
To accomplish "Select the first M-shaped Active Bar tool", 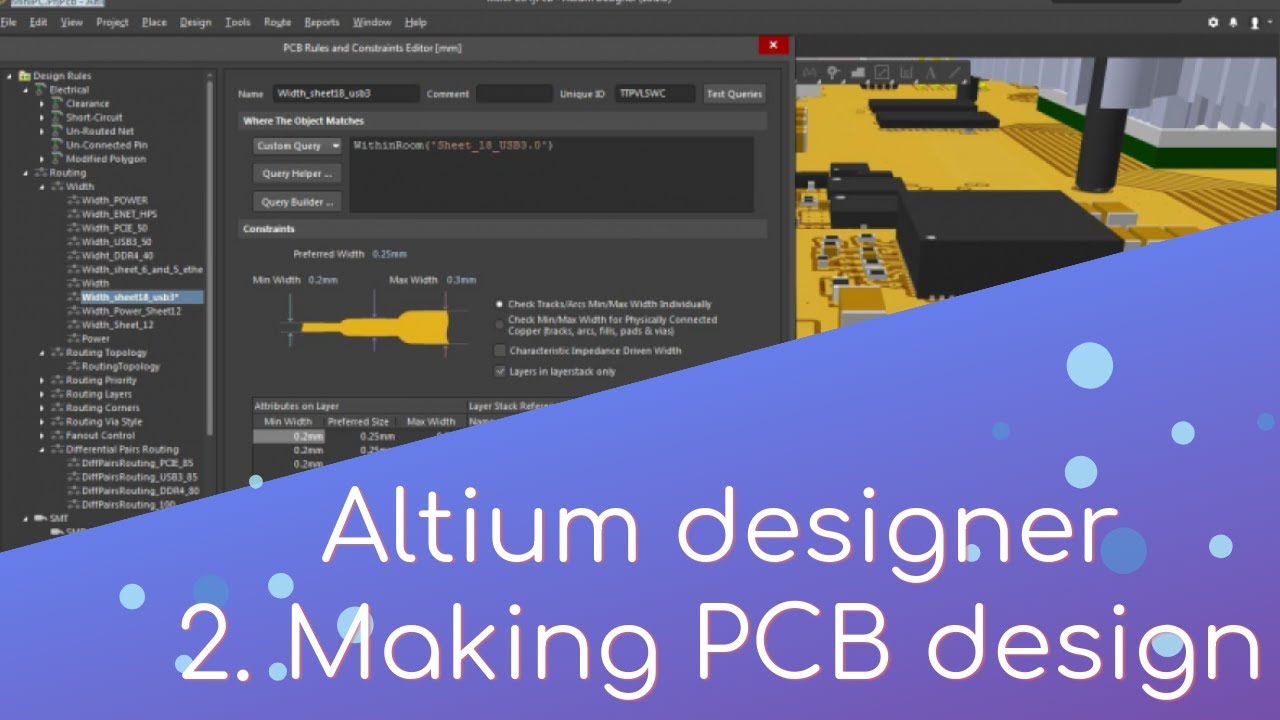I will coord(808,72).
